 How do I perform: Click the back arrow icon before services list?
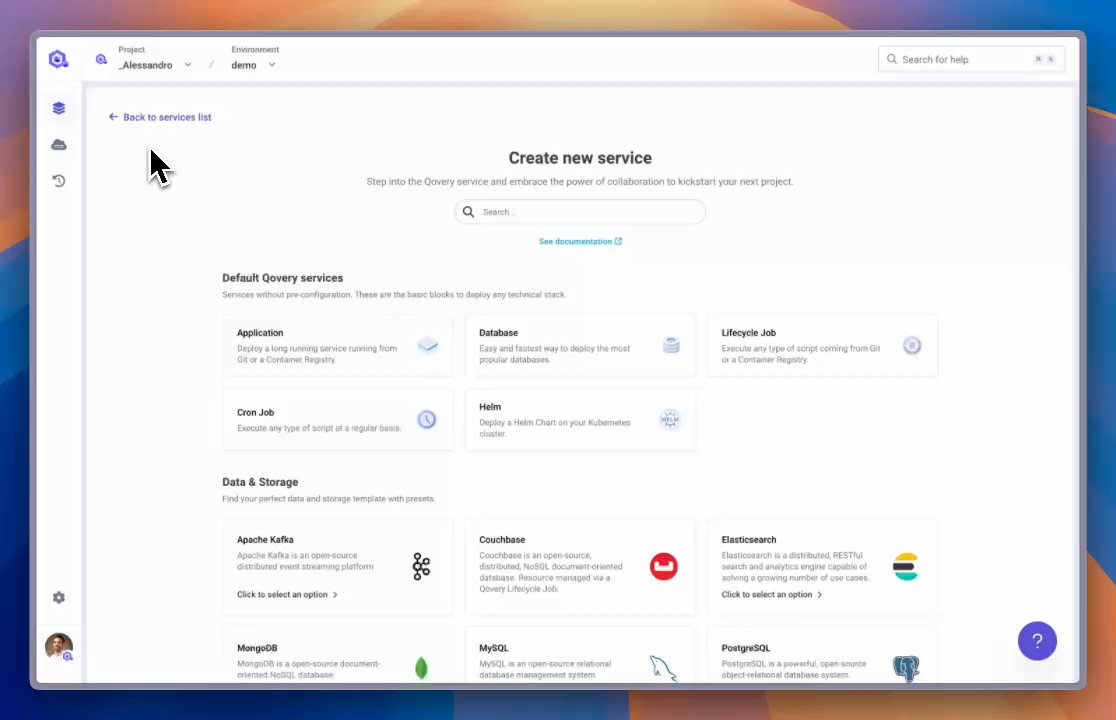pyautogui.click(x=113, y=117)
